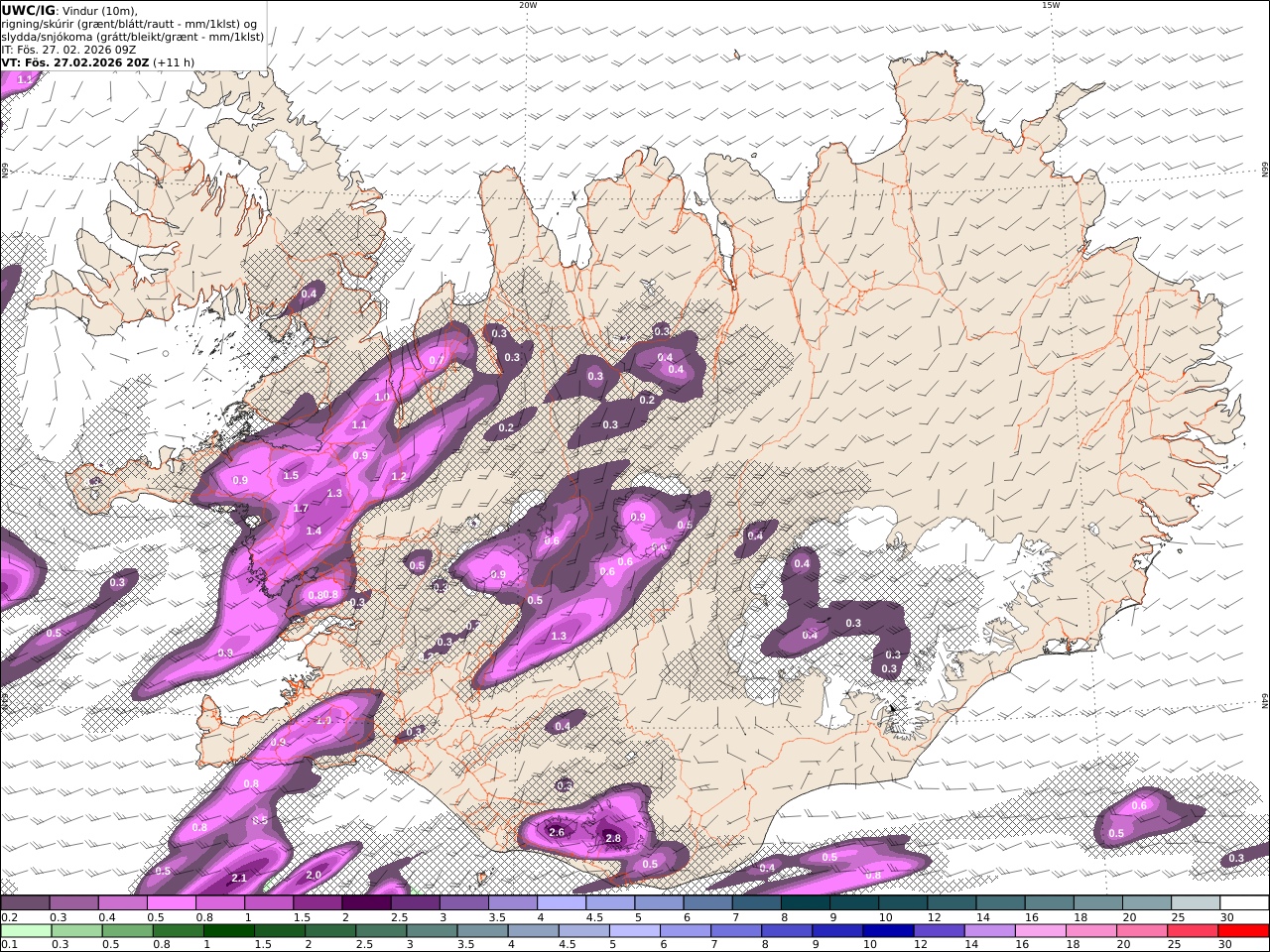Click the 1.5 precipitation value in west Iceland

tap(291, 475)
